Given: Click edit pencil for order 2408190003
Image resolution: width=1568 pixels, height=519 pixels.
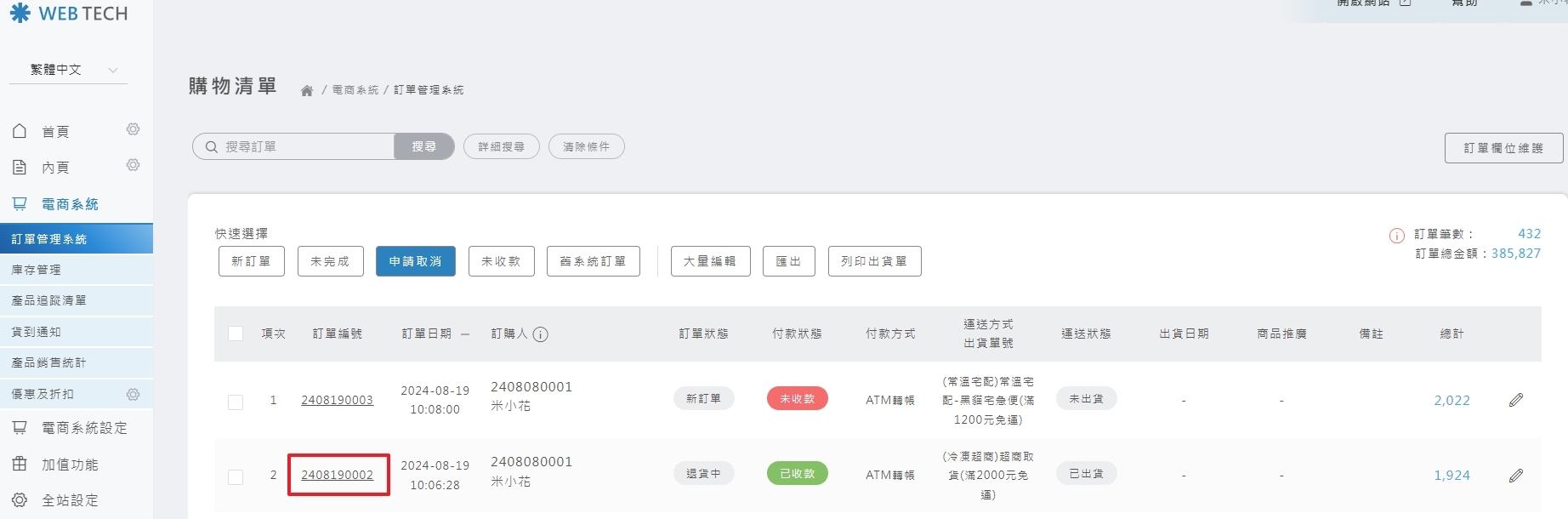Looking at the screenshot, I should [x=1515, y=400].
